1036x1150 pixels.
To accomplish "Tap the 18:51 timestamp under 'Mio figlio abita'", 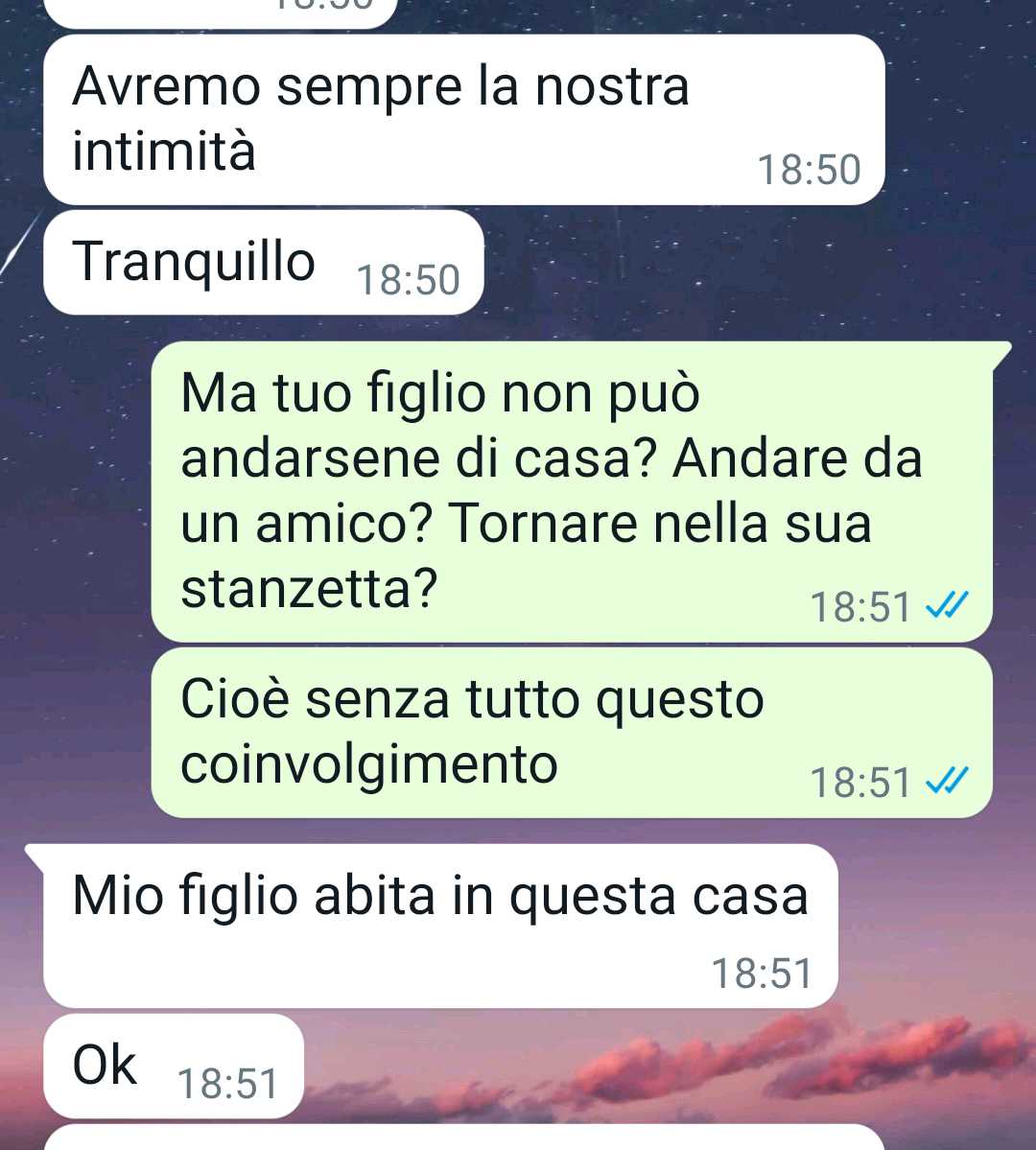I will [x=763, y=974].
